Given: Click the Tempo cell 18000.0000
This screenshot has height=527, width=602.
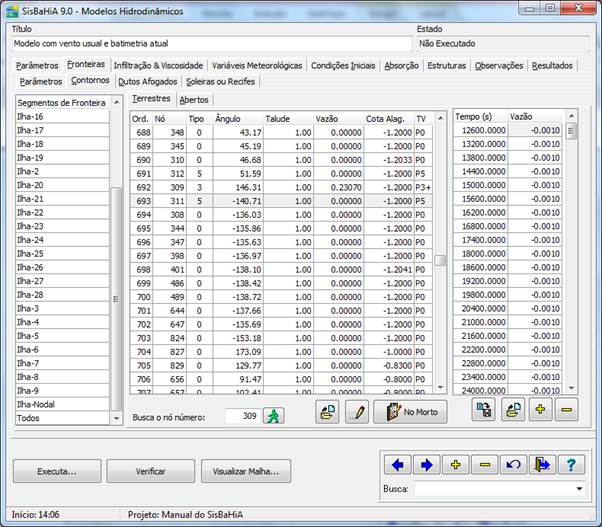Looking at the screenshot, I should (x=480, y=253).
